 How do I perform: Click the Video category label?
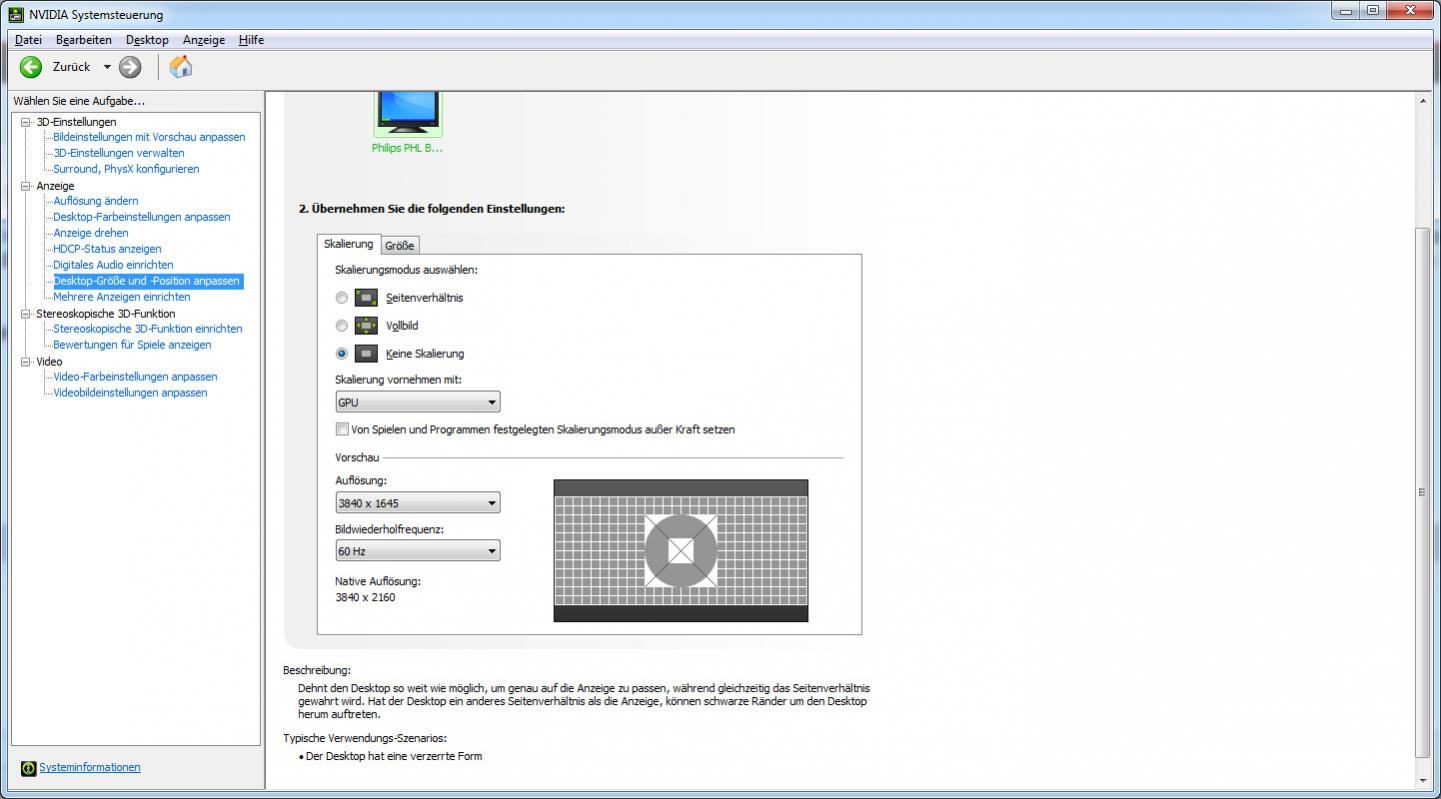point(49,362)
